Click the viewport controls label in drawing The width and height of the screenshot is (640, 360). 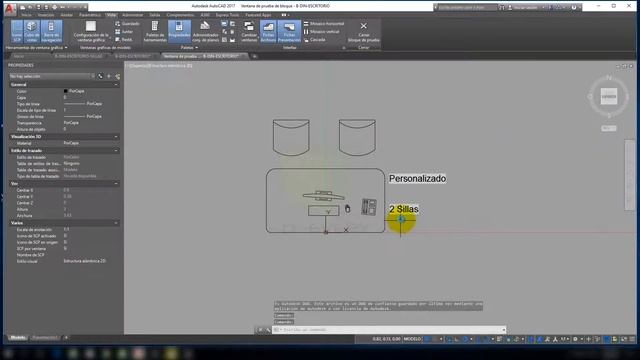[x=160, y=65]
